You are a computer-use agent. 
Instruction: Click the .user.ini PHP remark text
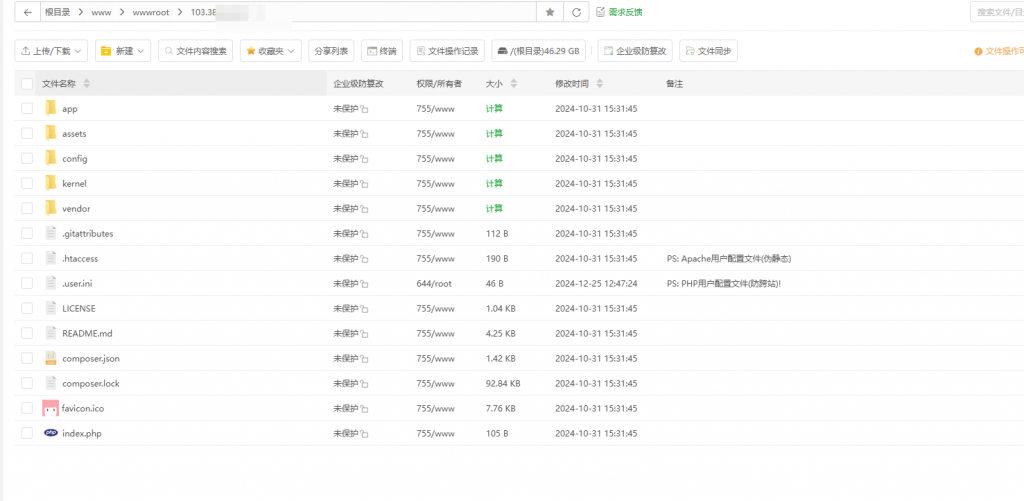point(724,283)
